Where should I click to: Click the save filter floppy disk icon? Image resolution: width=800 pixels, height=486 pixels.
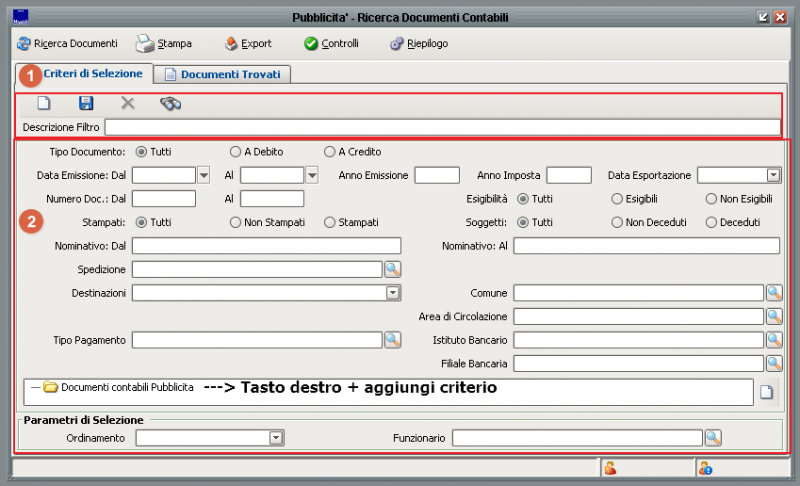(86, 103)
